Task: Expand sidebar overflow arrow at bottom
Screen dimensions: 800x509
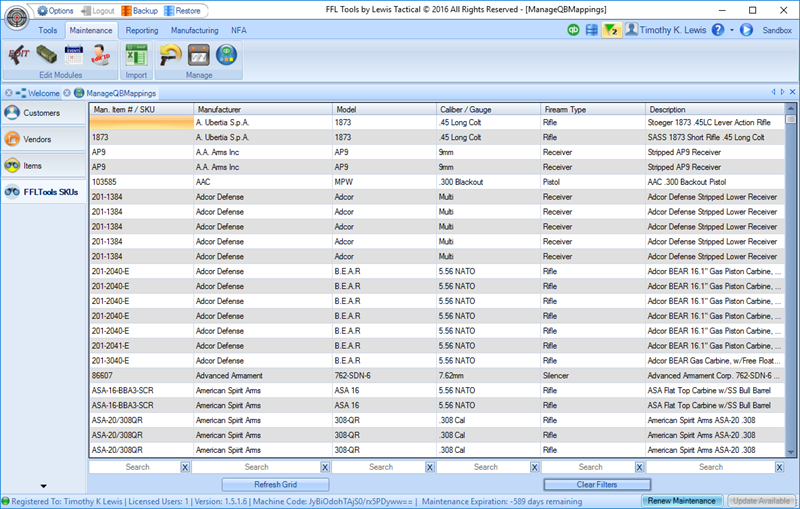Action: tap(43, 487)
